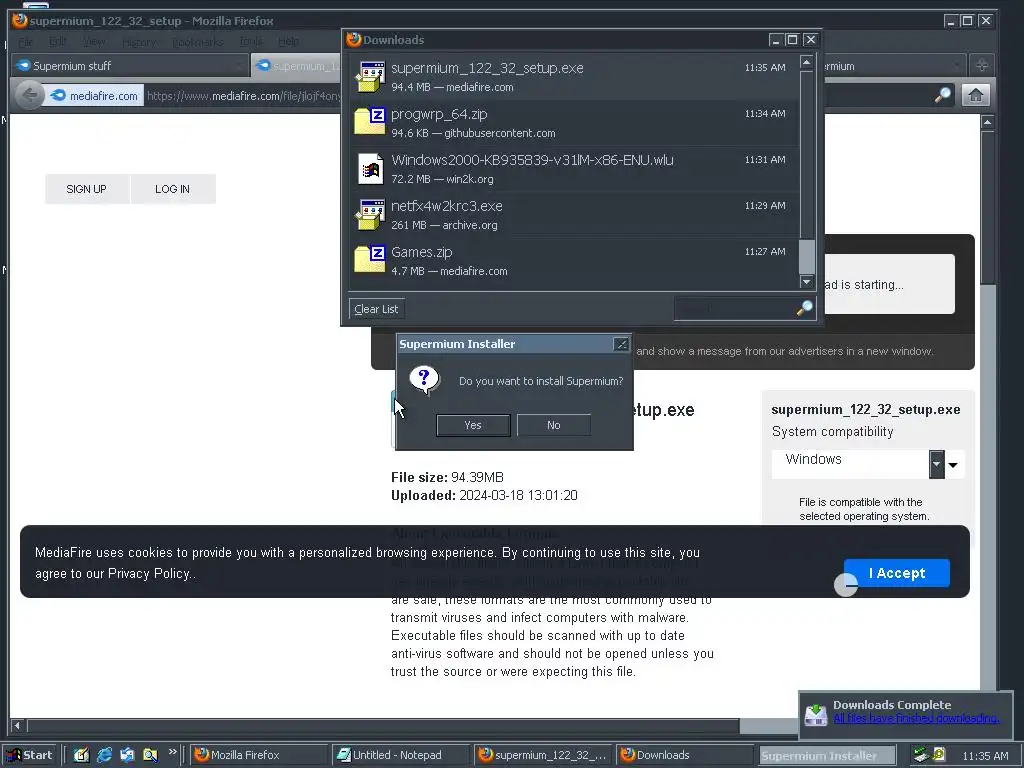The image size is (1024, 768).
Task: Open the Windows Start button
Action: click(x=29, y=755)
